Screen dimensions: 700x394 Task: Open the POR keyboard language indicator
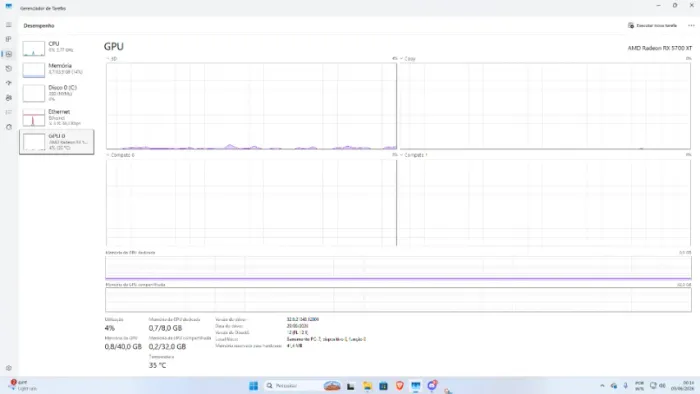click(x=640, y=386)
